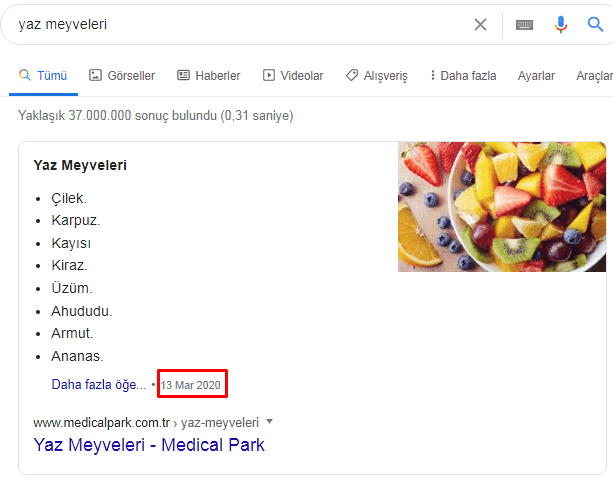Click the blue magnifier search button
613x480 pixels.
[x=596, y=25]
